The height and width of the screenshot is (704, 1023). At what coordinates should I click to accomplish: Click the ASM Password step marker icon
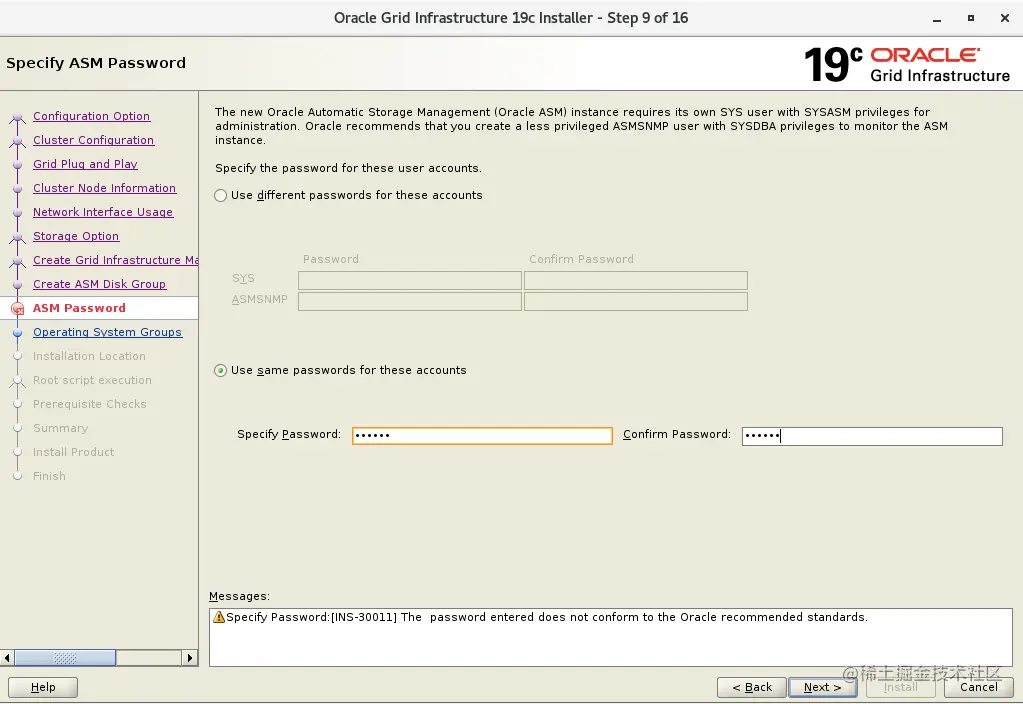pos(18,309)
